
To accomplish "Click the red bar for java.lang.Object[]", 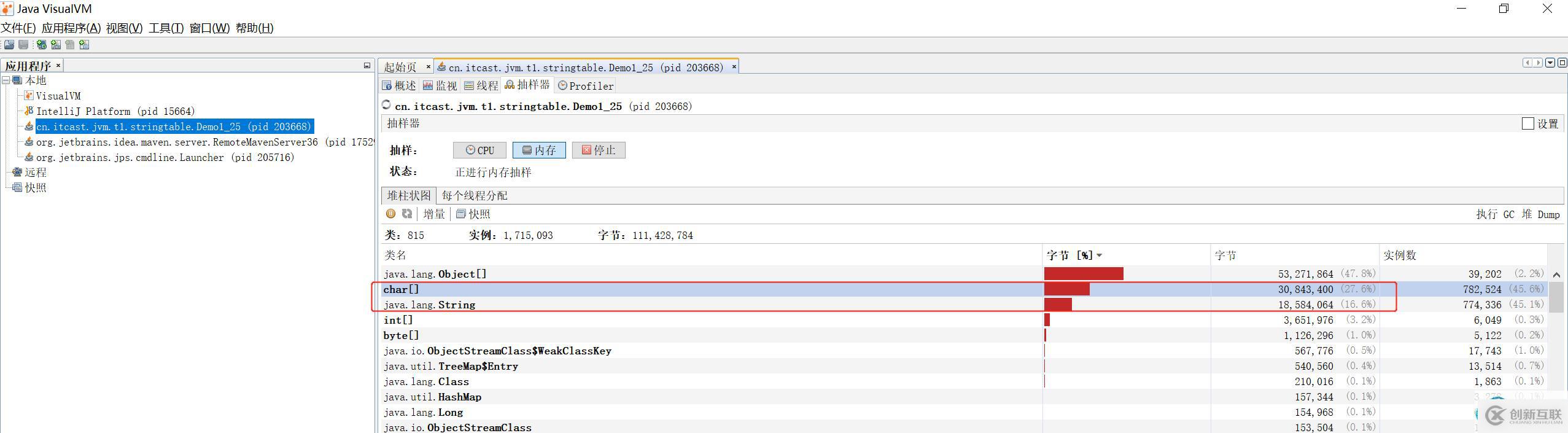I will [1084, 274].
